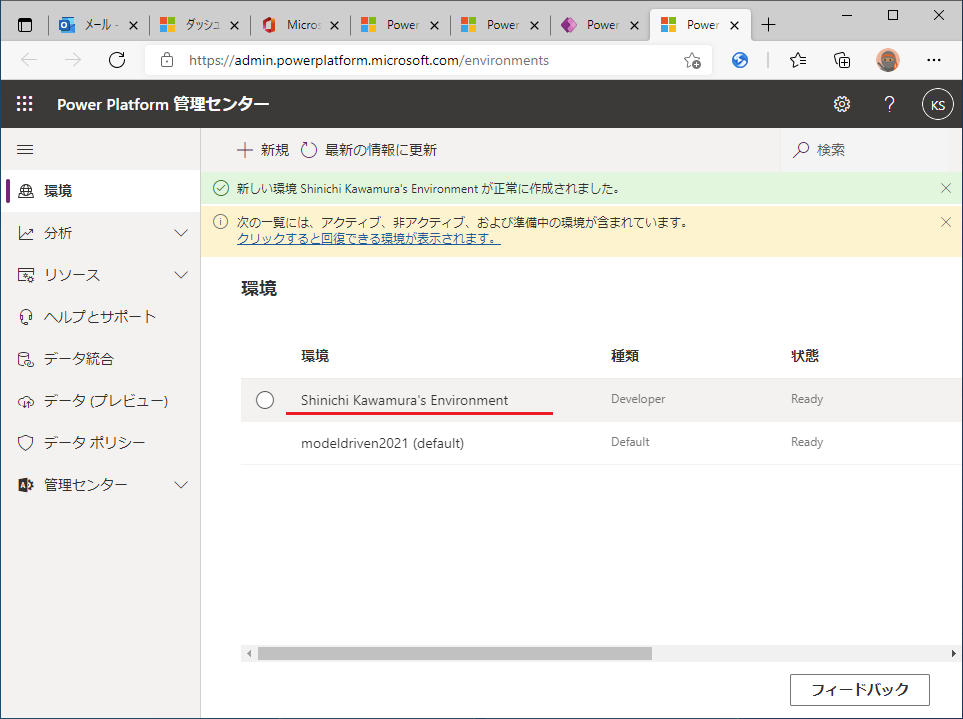Open the browser profile avatar

(x=887, y=60)
